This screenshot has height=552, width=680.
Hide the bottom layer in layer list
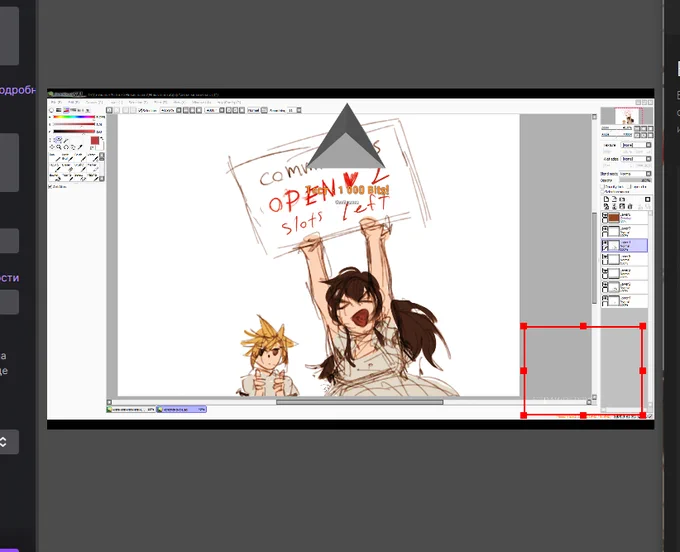(605, 297)
